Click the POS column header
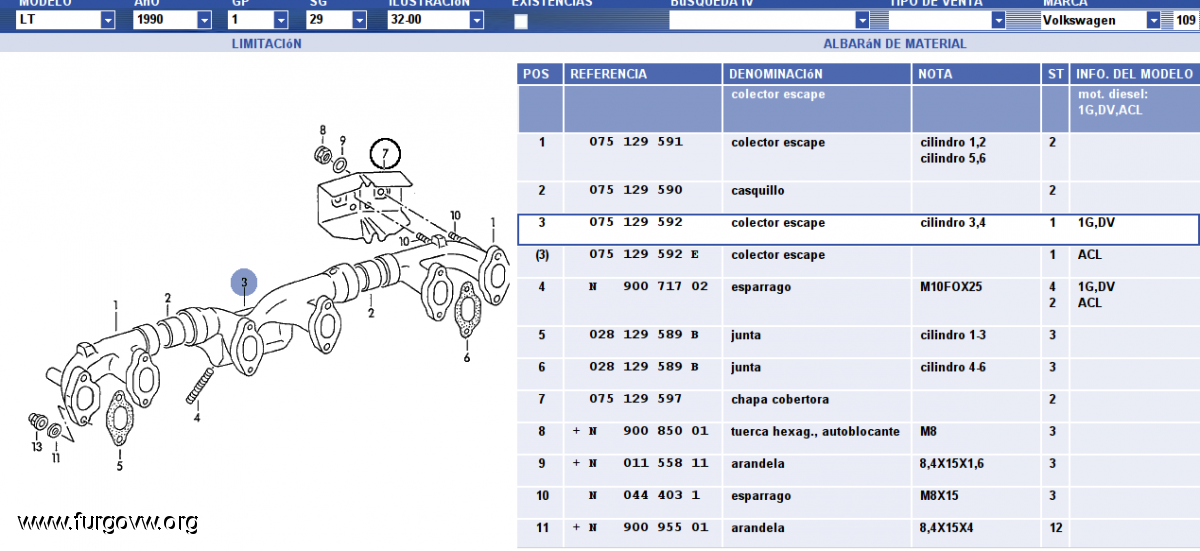Image resolution: width=1200 pixels, height=551 pixels. [540, 74]
